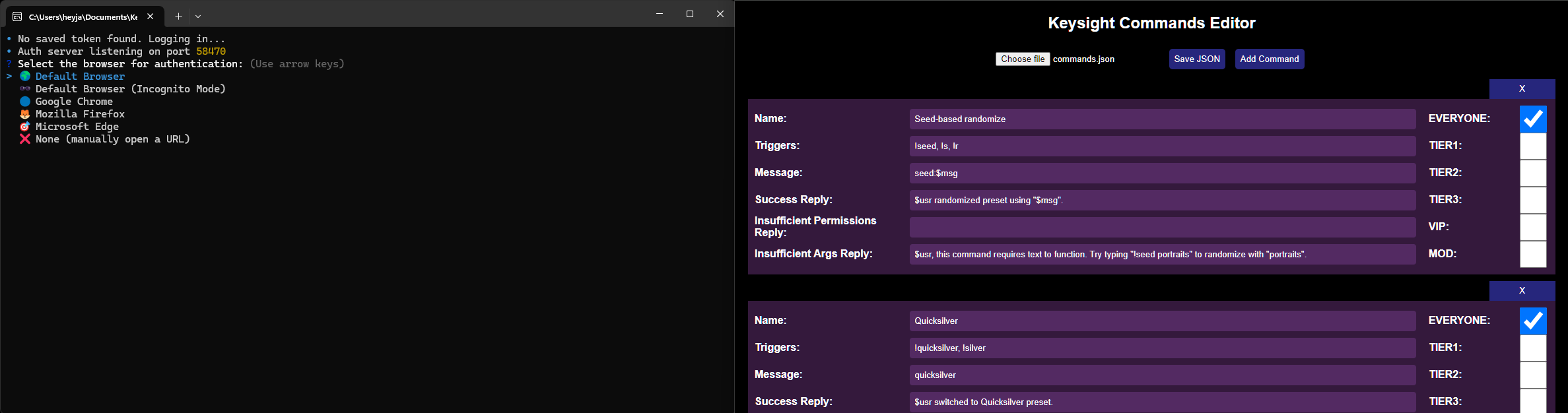The height and width of the screenshot is (413, 1568).
Task: Select the Default Browser option
Action: pos(80,77)
